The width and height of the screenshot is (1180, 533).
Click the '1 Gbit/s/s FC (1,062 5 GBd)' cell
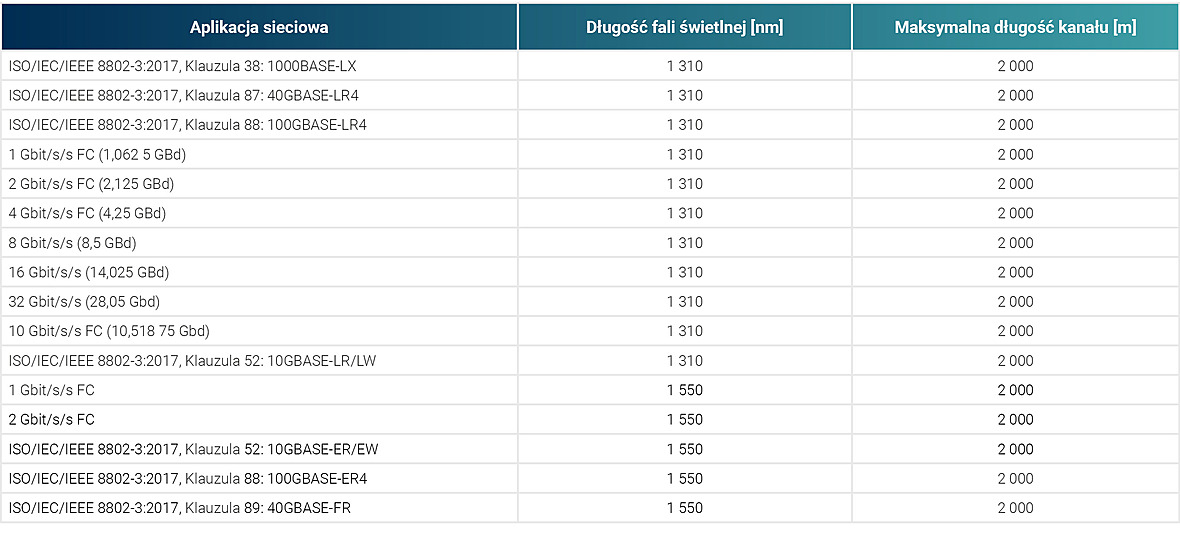coord(259,154)
